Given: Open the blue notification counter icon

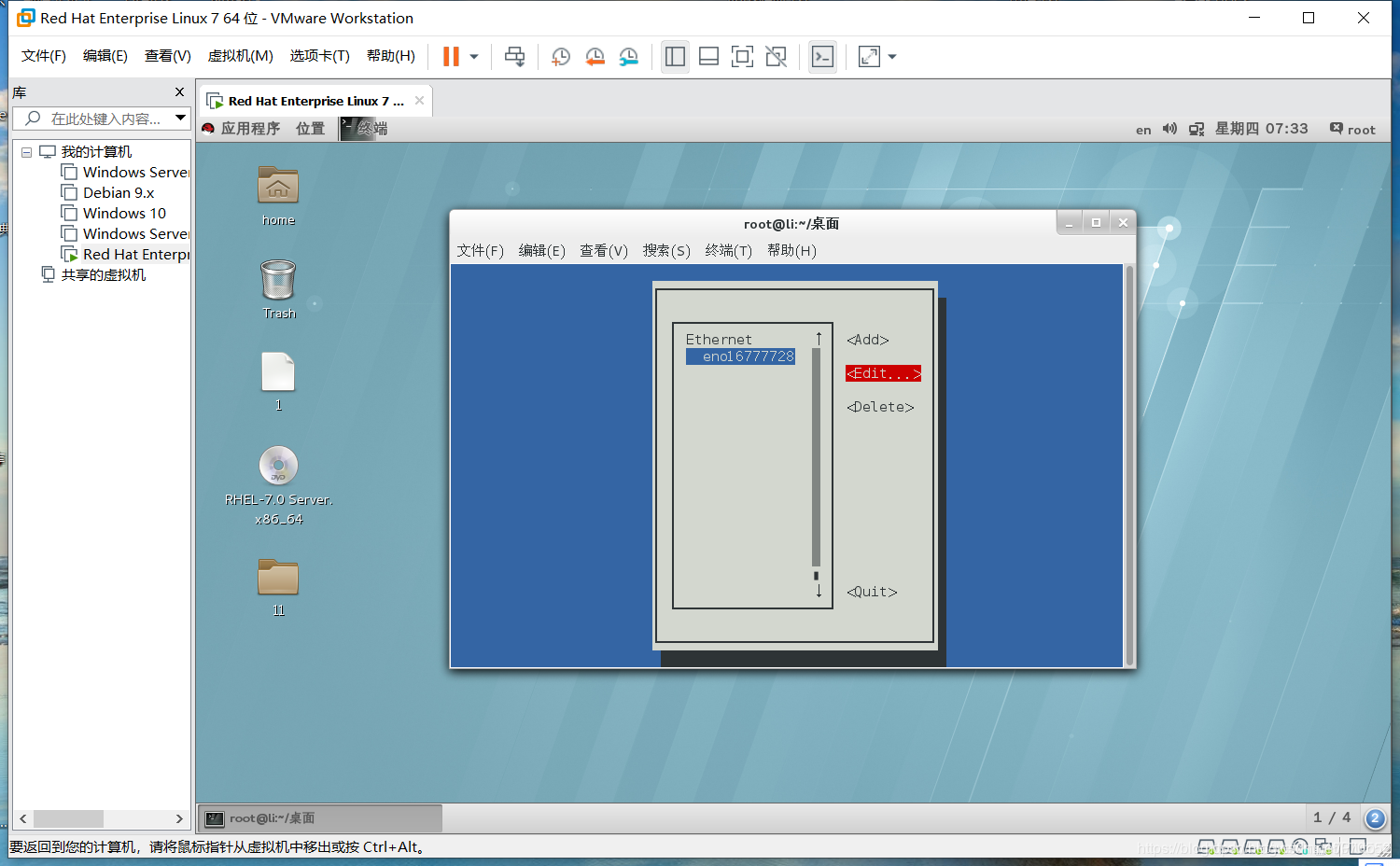Looking at the screenshot, I should [x=1375, y=818].
